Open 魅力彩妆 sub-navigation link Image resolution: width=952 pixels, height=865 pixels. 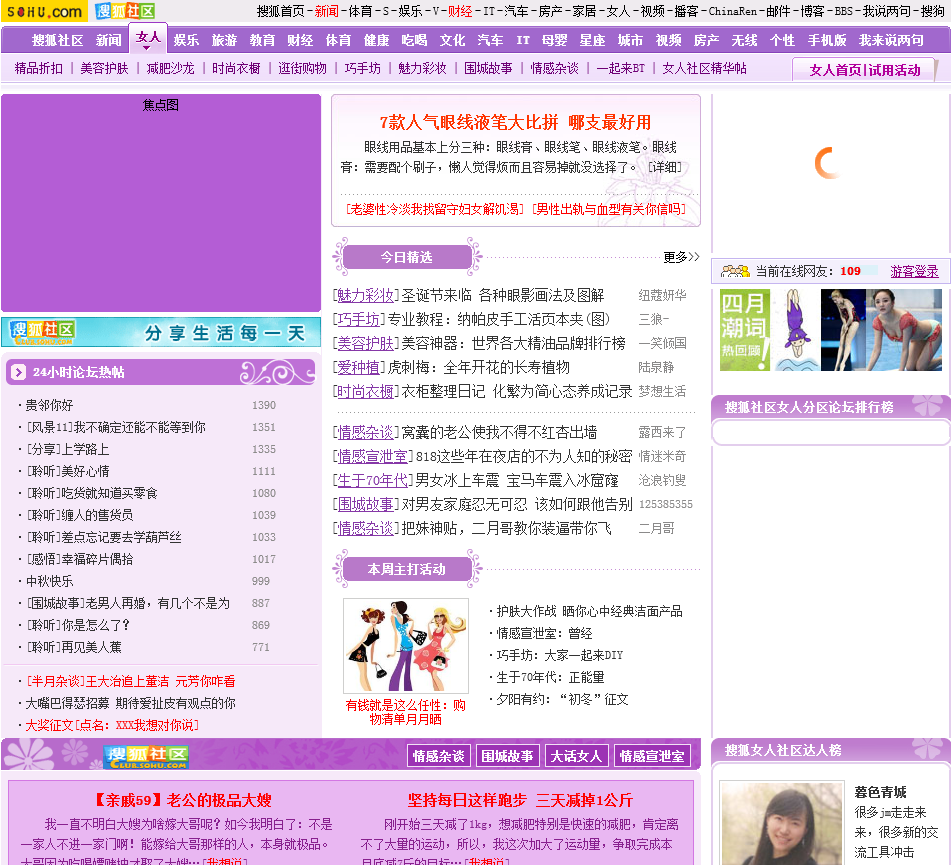pos(423,68)
